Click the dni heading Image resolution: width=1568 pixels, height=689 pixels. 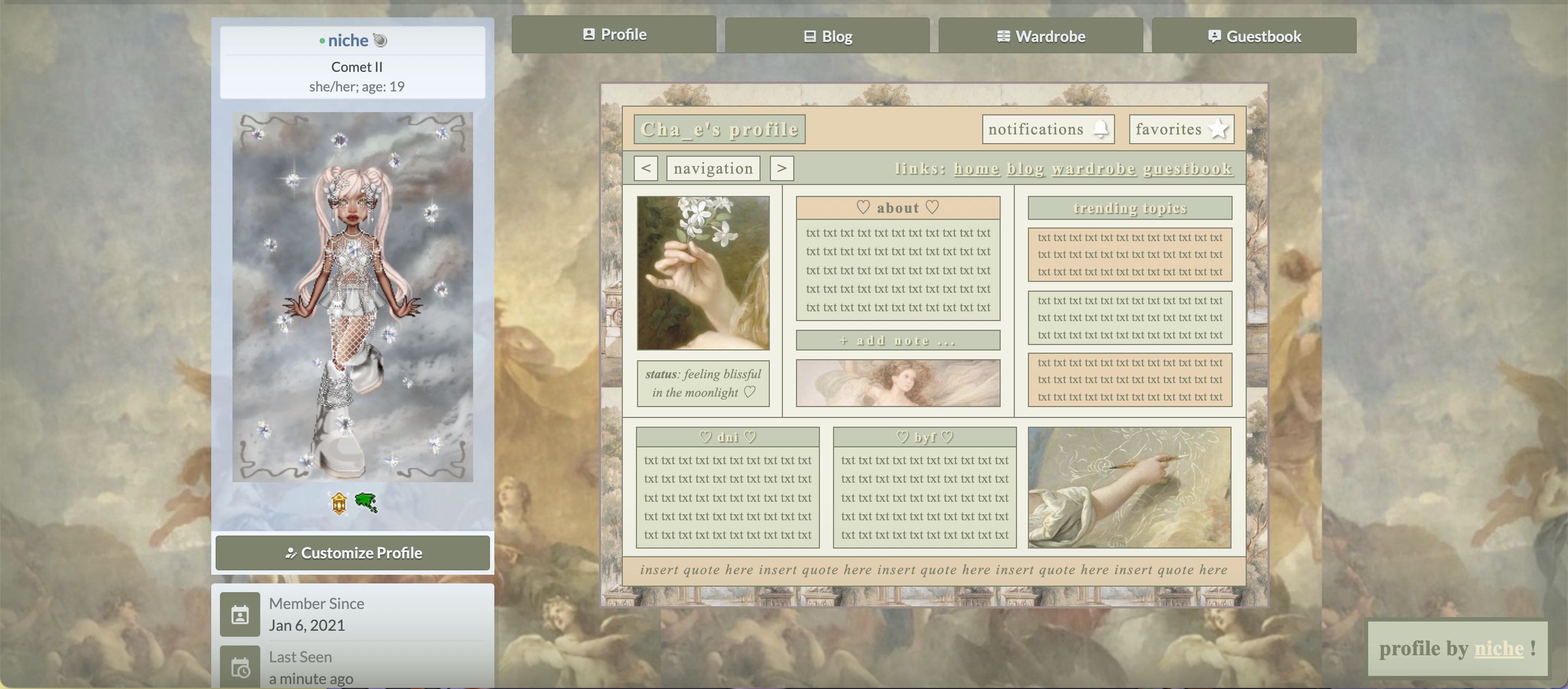[x=727, y=437]
